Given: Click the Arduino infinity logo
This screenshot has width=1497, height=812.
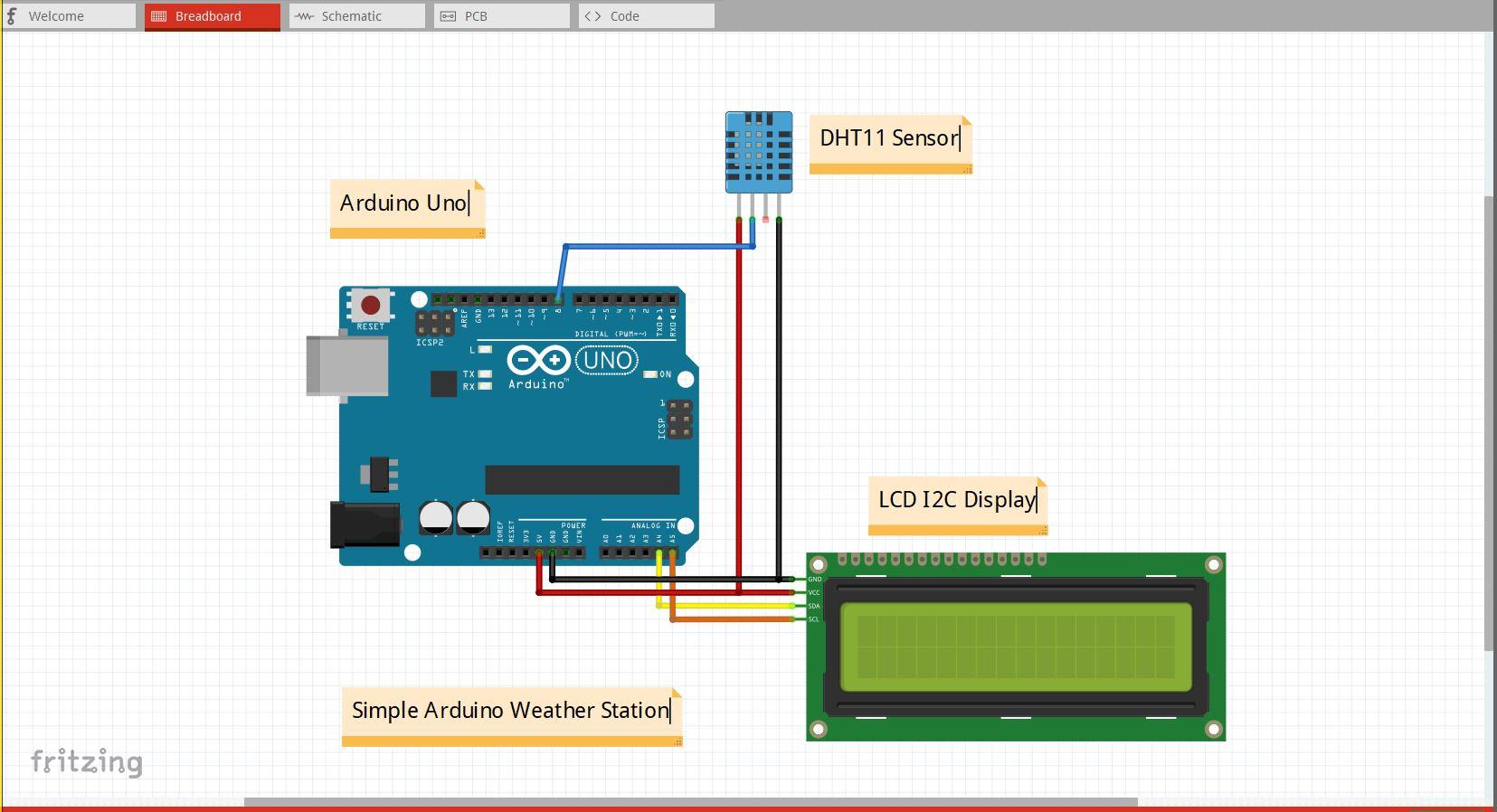Looking at the screenshot, I should tap(538, 361).
